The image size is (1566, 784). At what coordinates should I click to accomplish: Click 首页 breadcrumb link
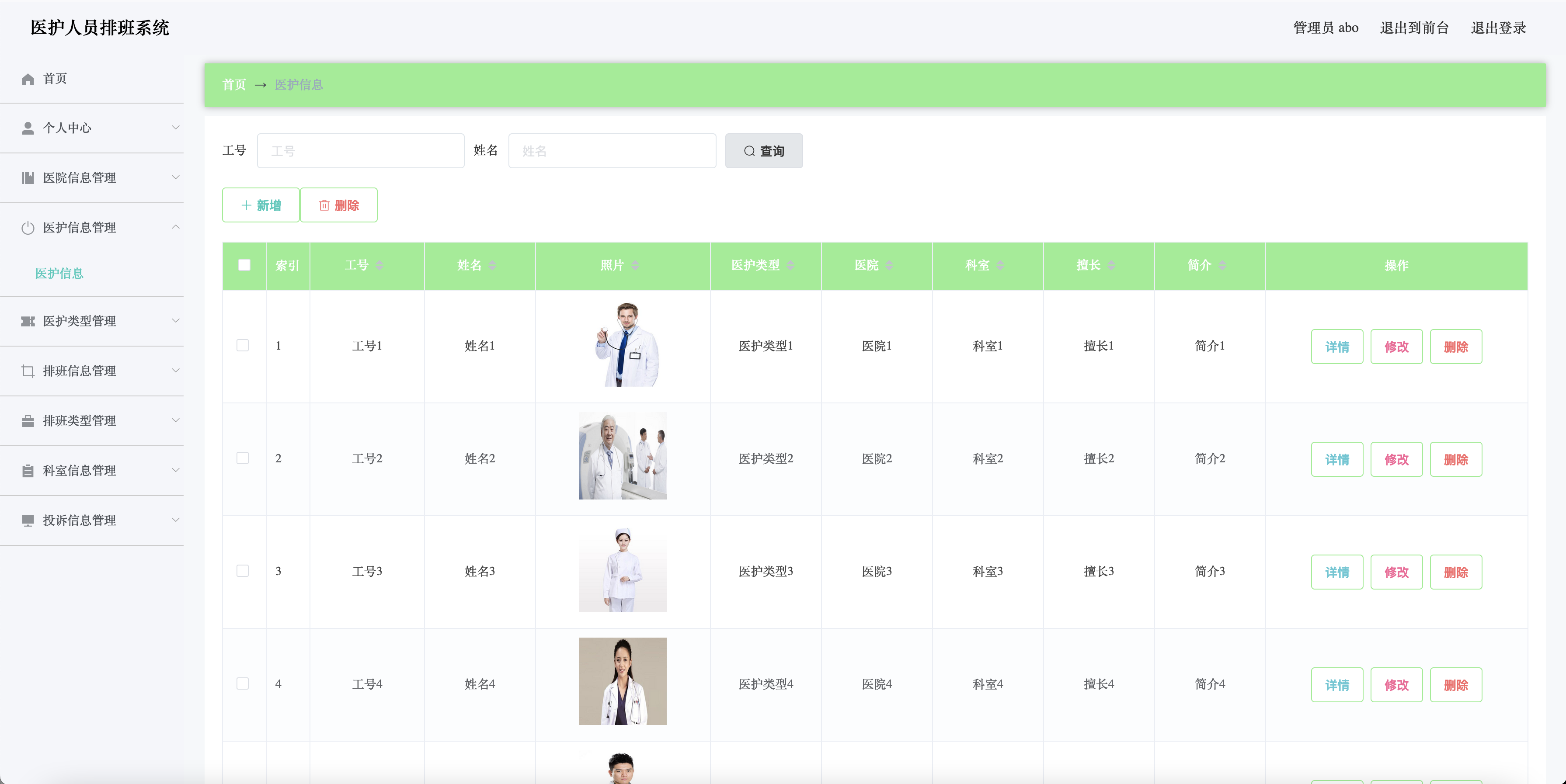[x=234, y=84]
